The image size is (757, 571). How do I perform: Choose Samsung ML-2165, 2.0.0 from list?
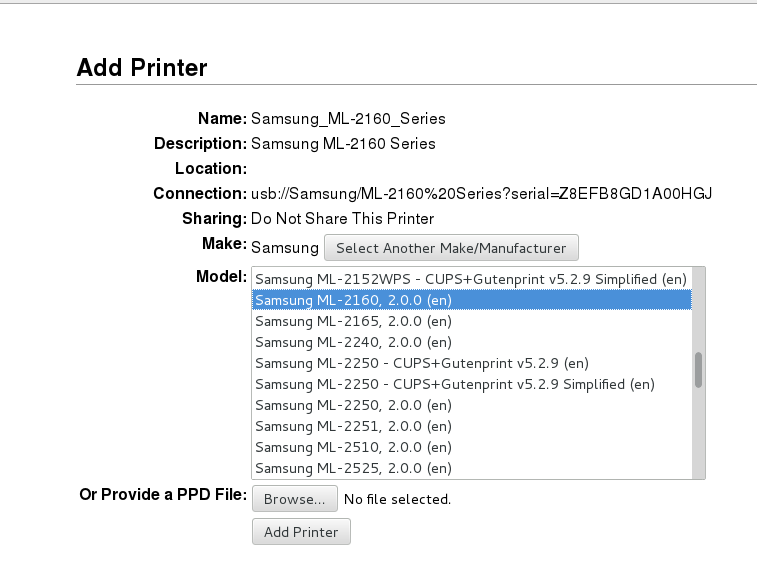click(353, 321)
